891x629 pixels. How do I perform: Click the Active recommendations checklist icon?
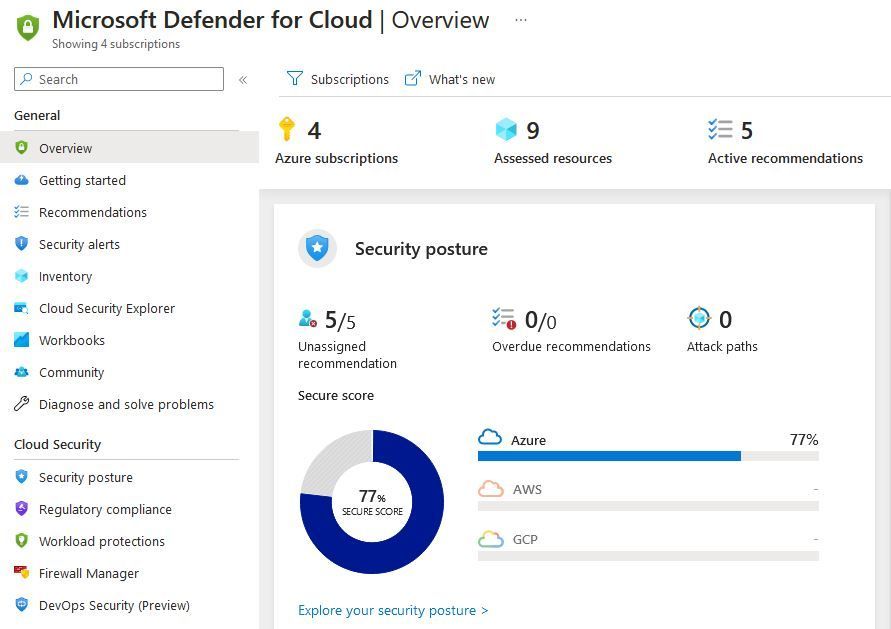[720, 130]
